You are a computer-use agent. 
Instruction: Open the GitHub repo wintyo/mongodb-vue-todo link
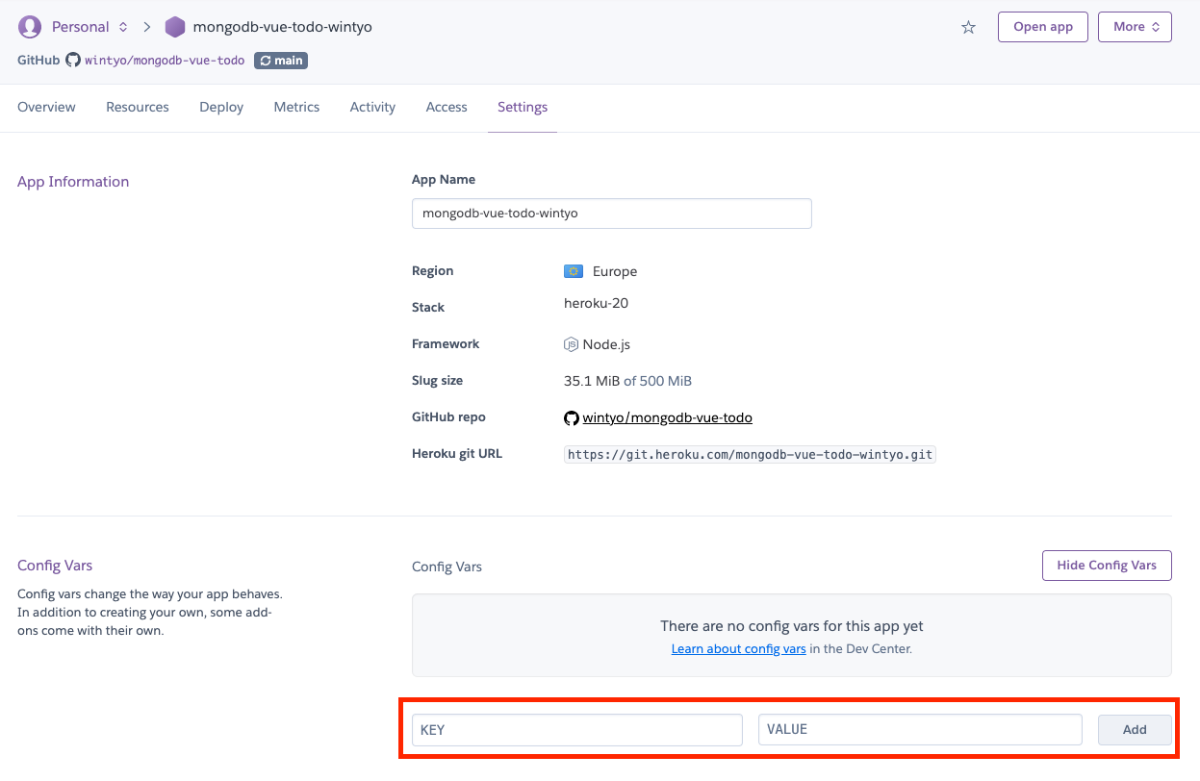(x=667, y=418)
